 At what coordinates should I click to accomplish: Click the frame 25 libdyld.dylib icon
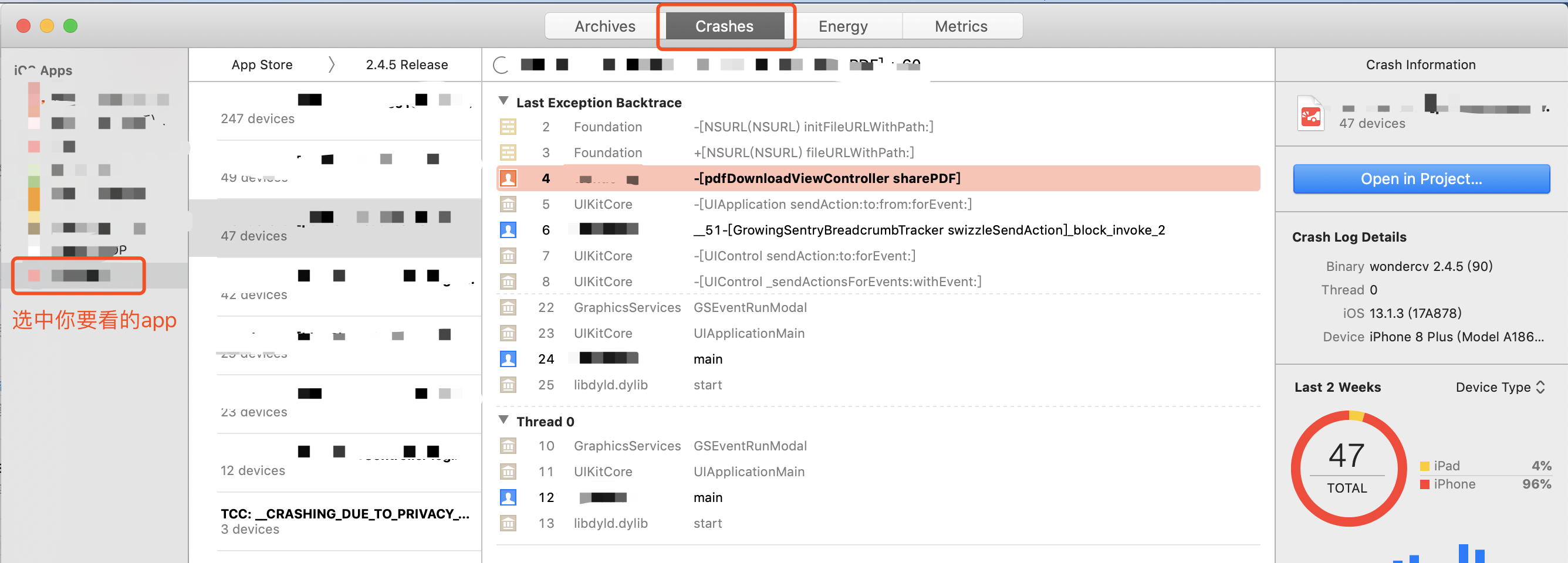508,385
